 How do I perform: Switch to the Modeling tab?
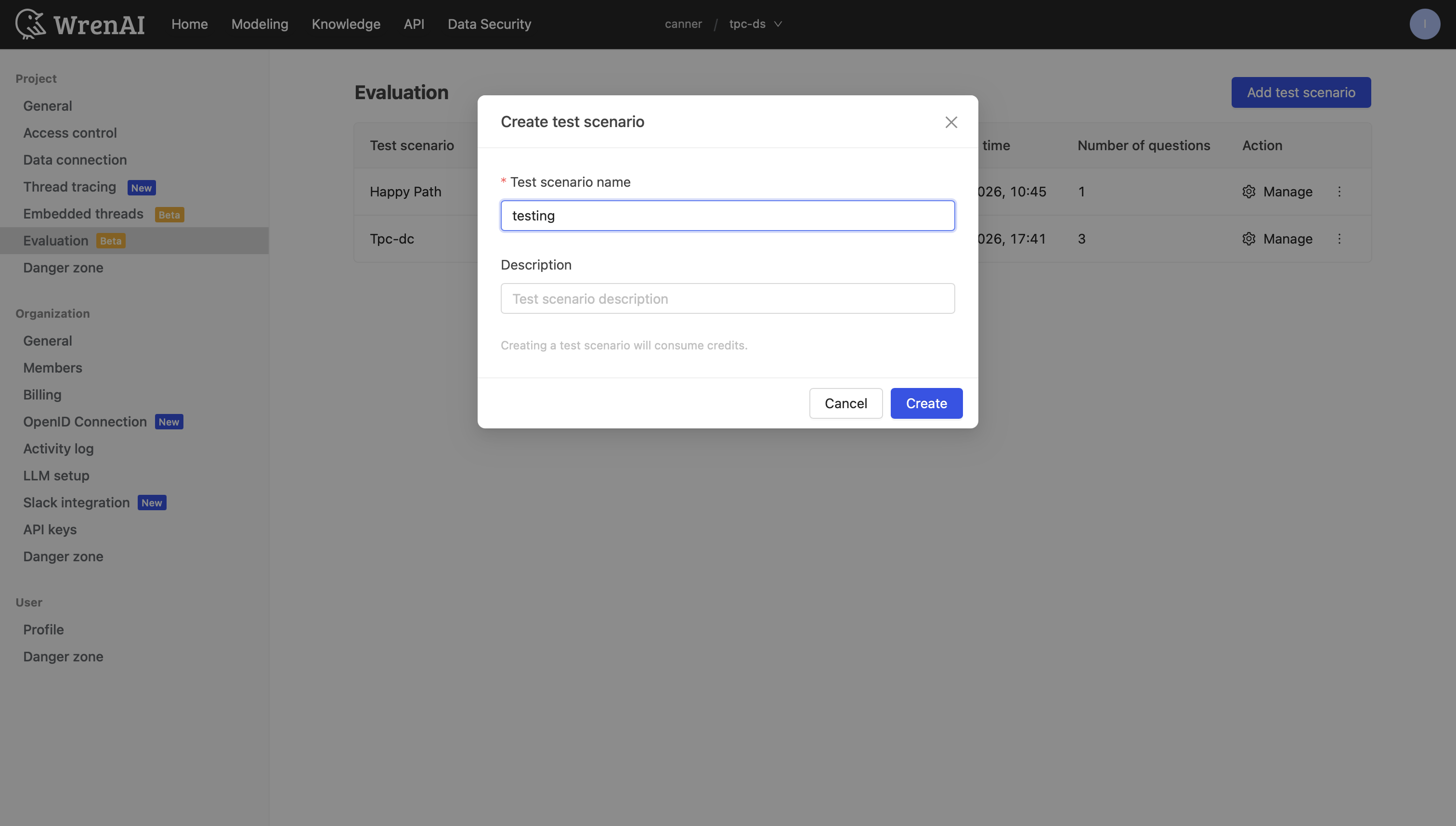coord(260,24)
